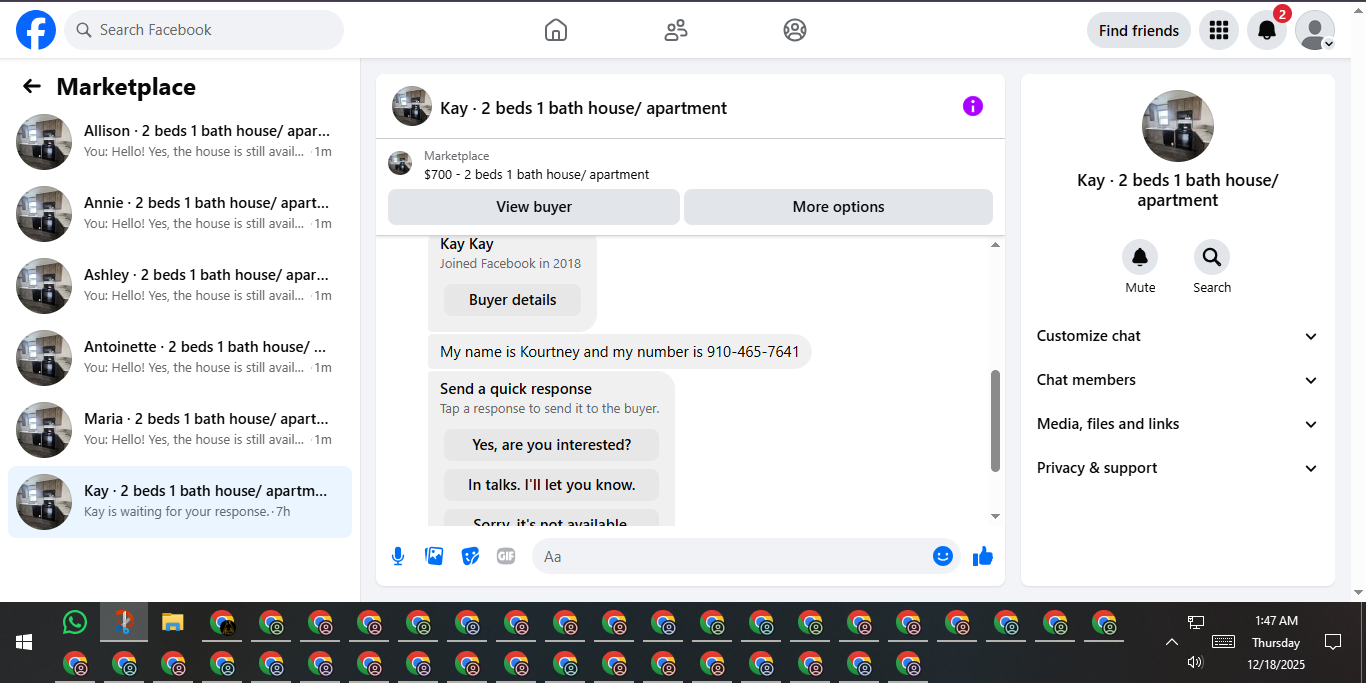Open the notifications bell with the red badge
This screenshot has width=1366, height=683.
[x=1267, y=30]
